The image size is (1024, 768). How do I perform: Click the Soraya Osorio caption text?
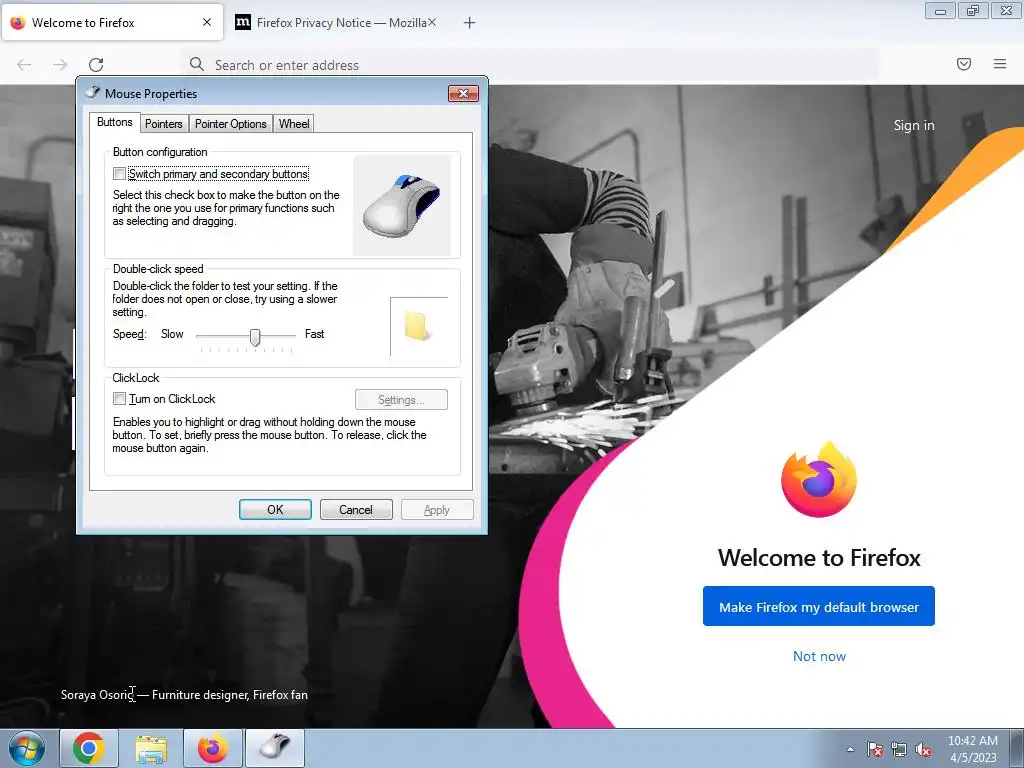click(x=184, y=695)
